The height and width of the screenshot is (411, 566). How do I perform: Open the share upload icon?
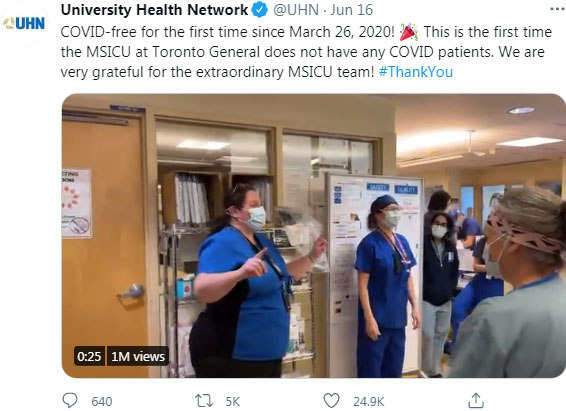point(476,401)
